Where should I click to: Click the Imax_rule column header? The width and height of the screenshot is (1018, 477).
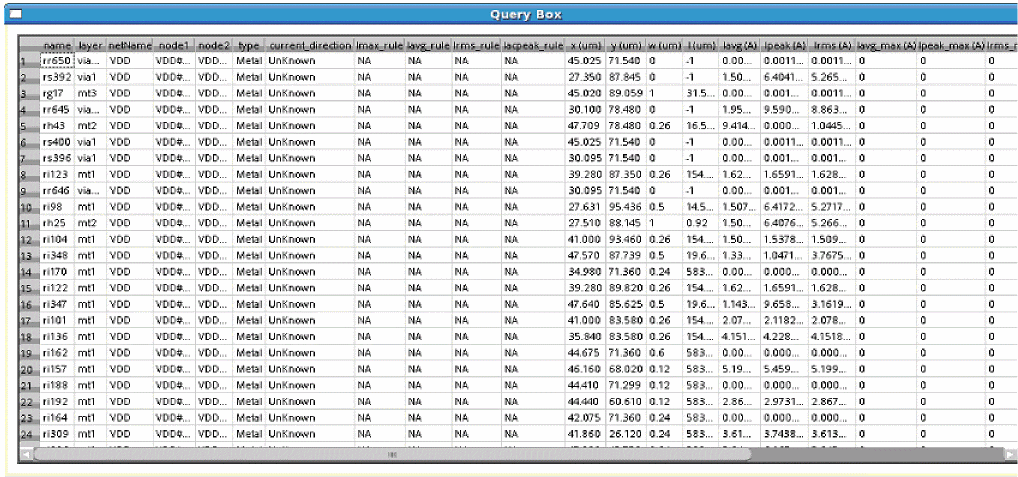[379, 46]
